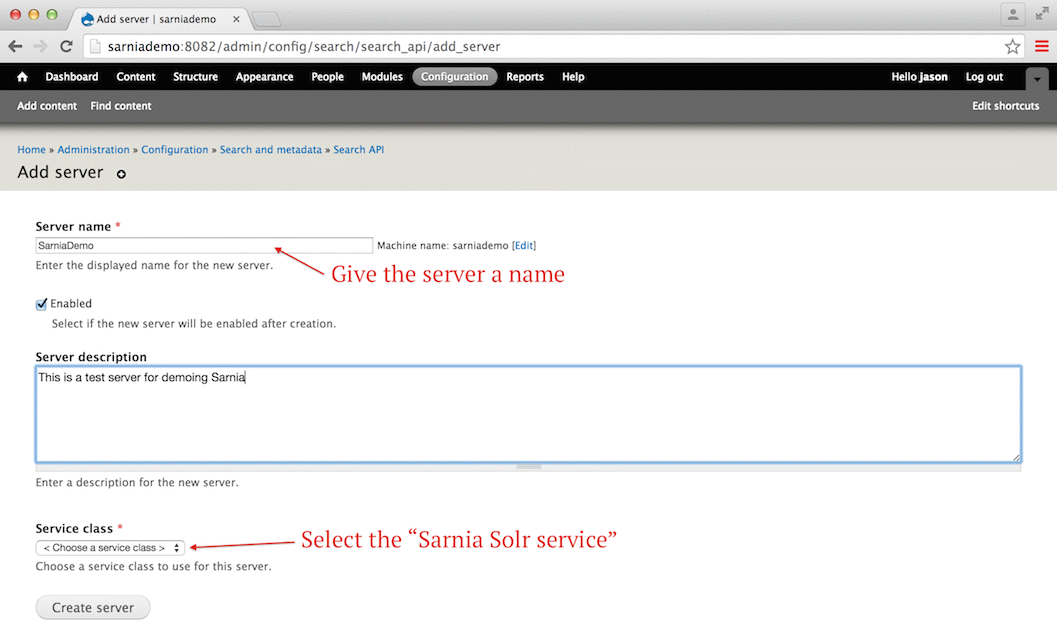This screenshot has width=1057, height=640.
Task: Click the Log out link
Action: (x=984, y=77)
